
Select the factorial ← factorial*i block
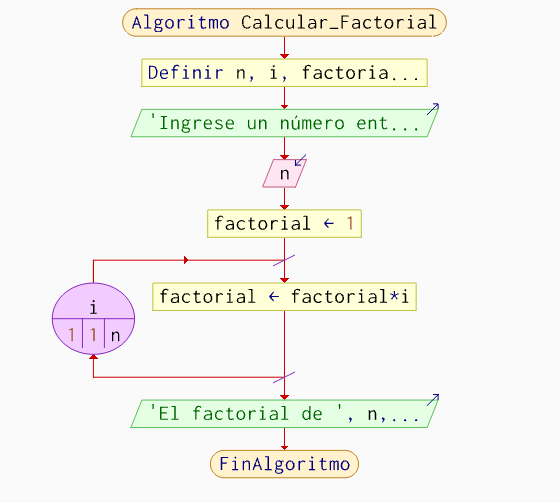coord(284,297)
